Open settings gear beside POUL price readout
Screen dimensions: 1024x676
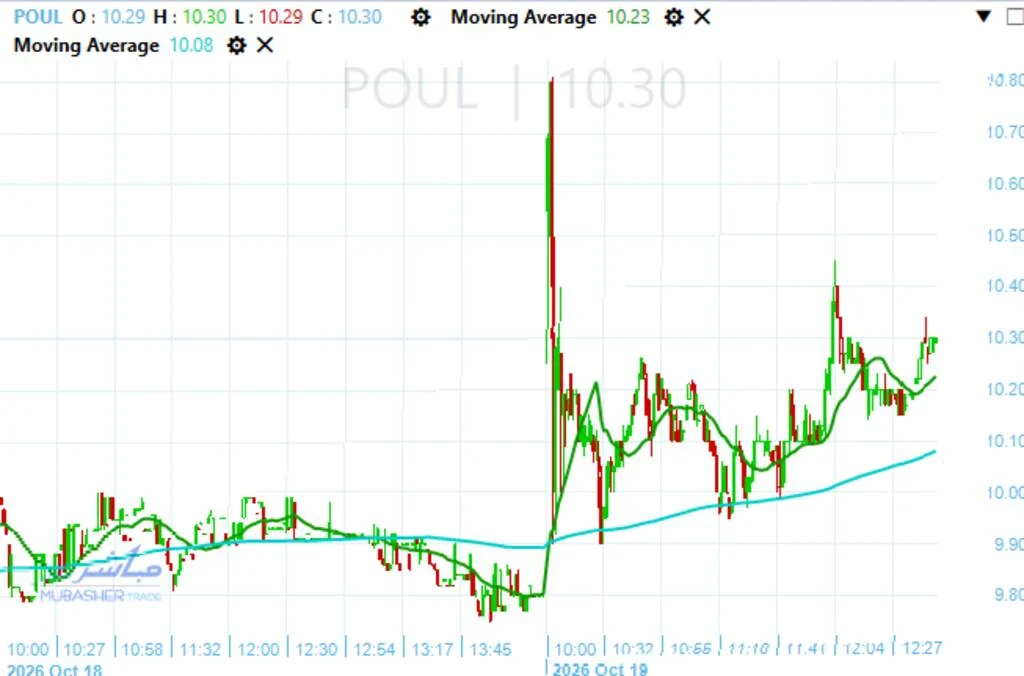click(x=421, y=17)
